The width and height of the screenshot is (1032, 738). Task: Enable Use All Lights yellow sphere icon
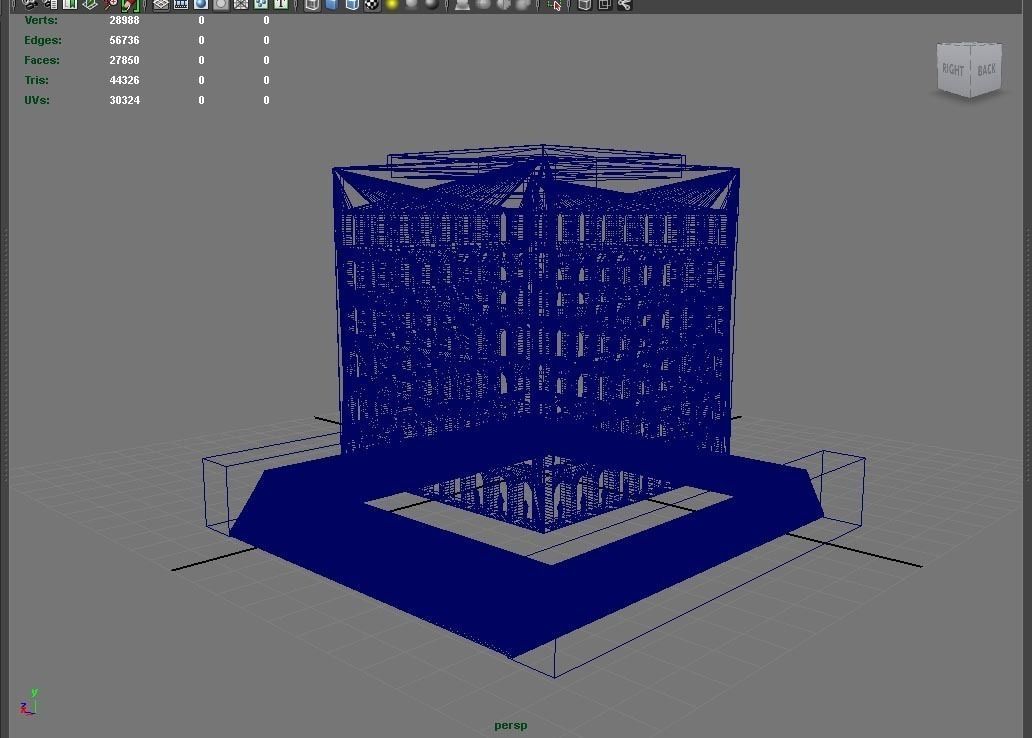pos(392,4)
